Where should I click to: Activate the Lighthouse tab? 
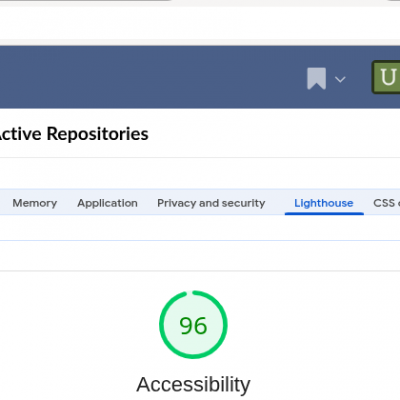(324, 203)
